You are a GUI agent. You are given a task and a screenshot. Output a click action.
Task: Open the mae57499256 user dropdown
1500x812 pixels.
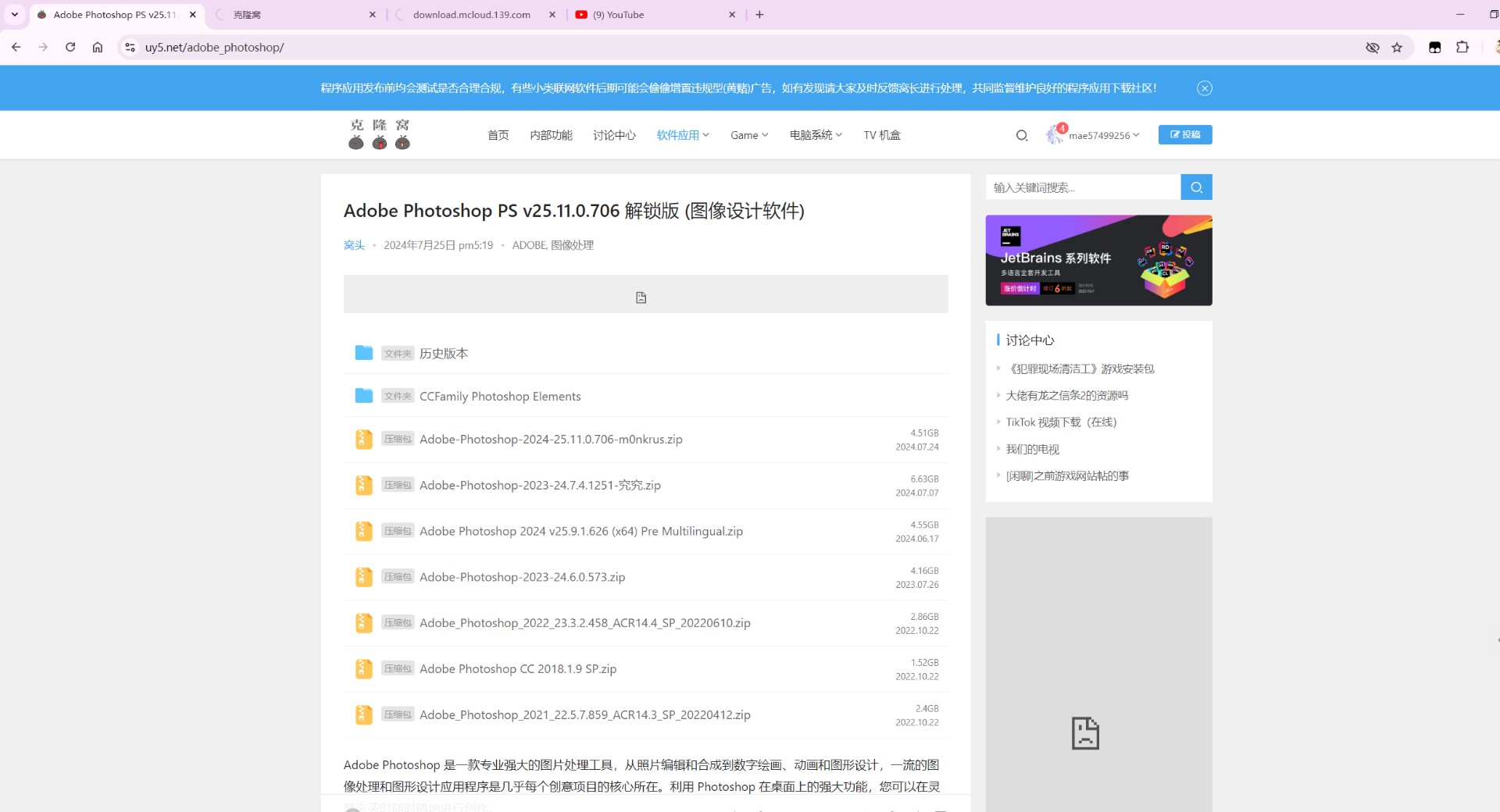click(x=1104, y=135)
